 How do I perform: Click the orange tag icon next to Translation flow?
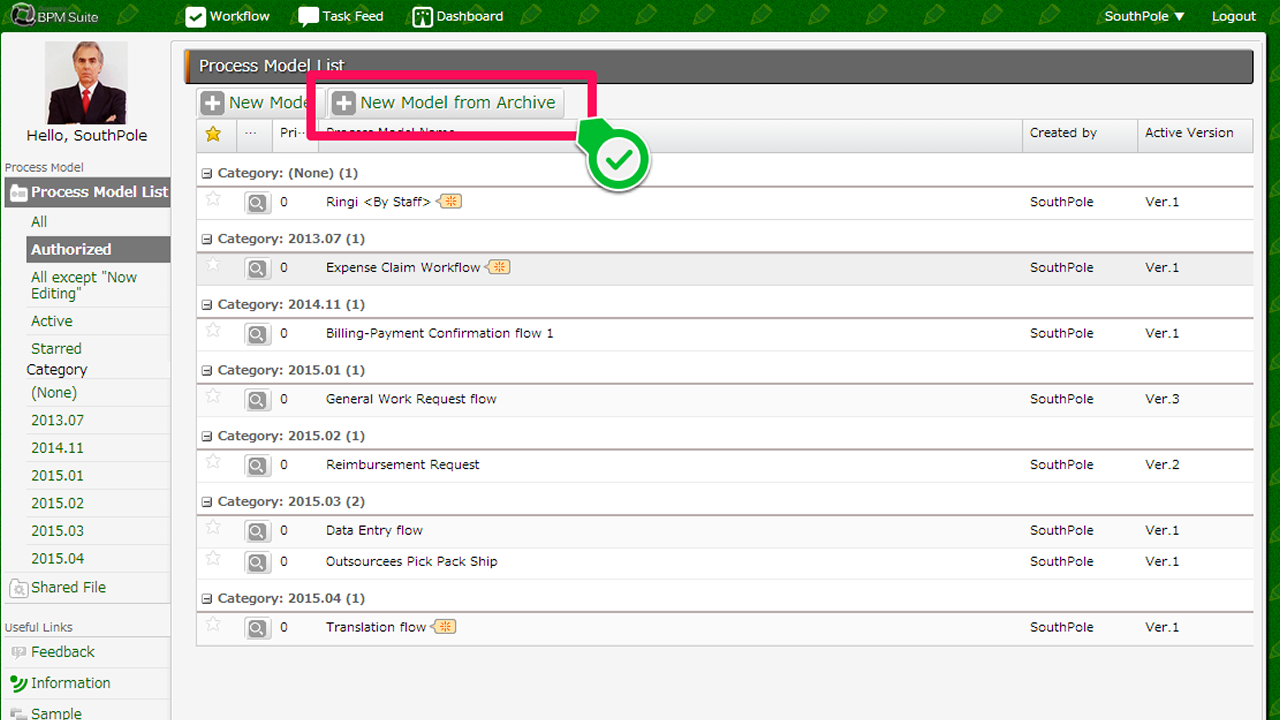(x=445, y=627)
